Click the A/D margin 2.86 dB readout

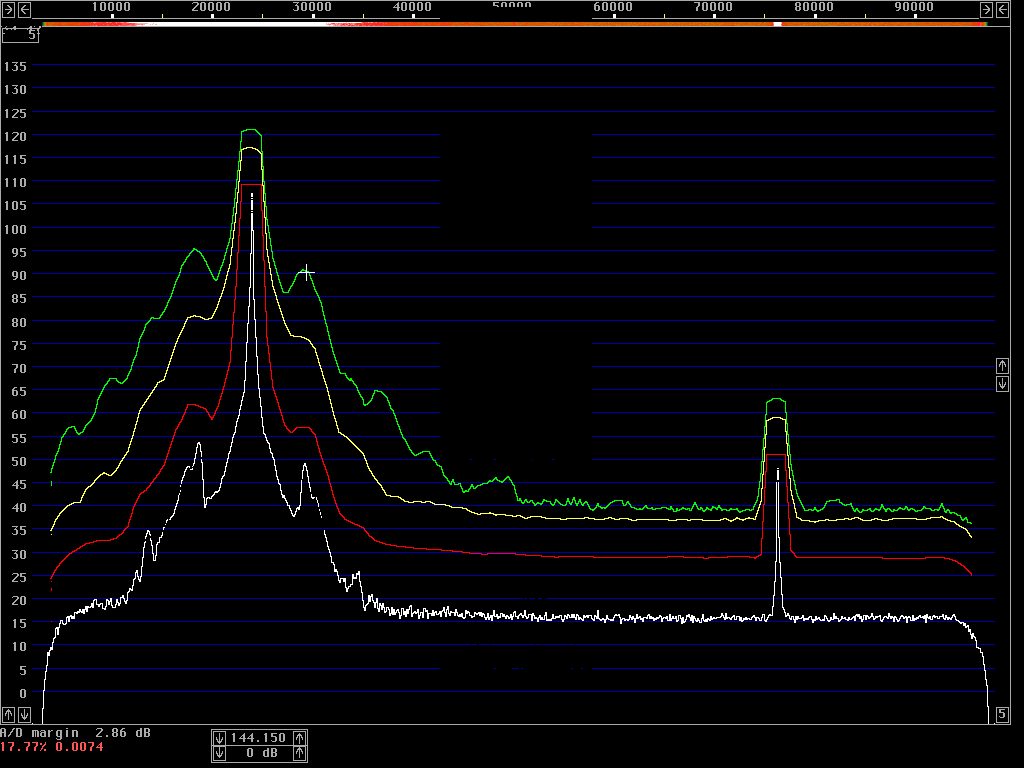(x=75, y=733)
